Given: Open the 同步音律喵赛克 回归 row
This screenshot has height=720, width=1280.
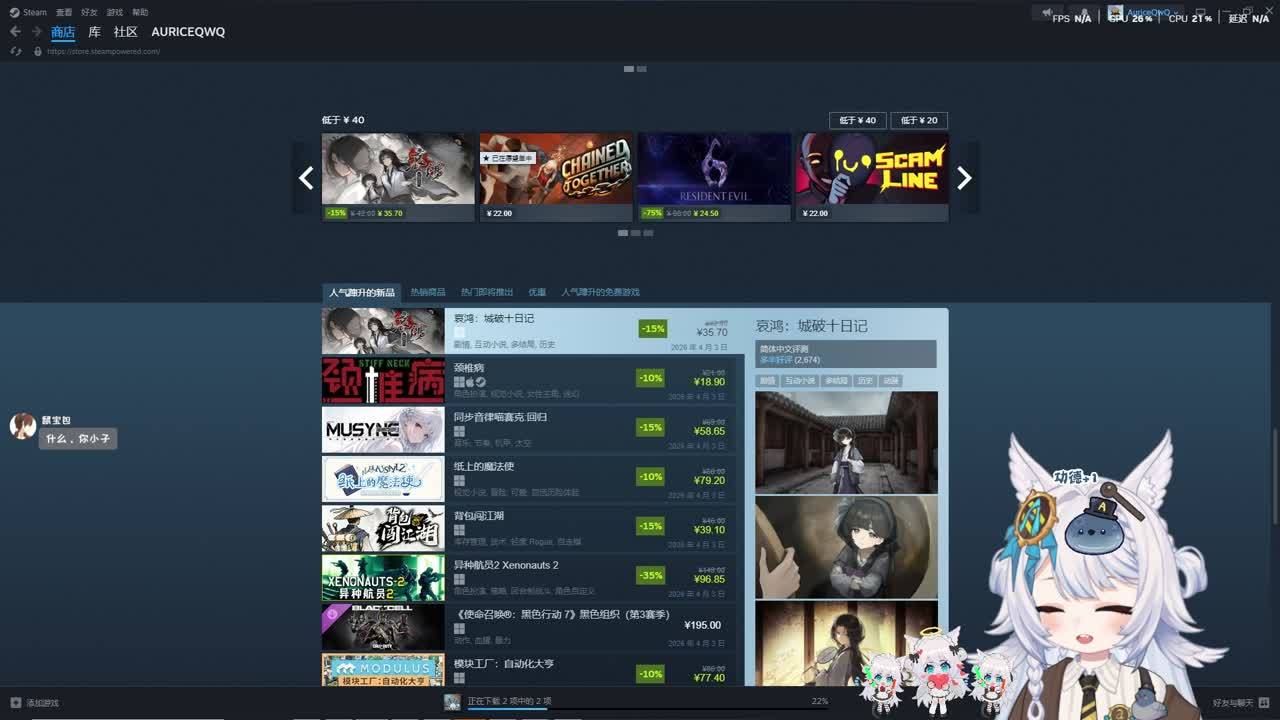Looking at the screenshot, I should [529, 429].
